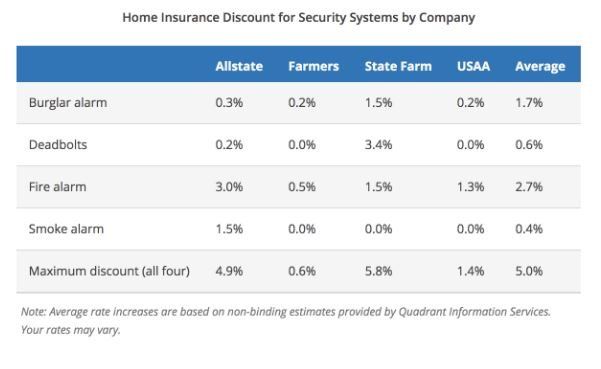
Task: Click the 1.7% Burglar alarm average
Action: [x=529, y=102]
